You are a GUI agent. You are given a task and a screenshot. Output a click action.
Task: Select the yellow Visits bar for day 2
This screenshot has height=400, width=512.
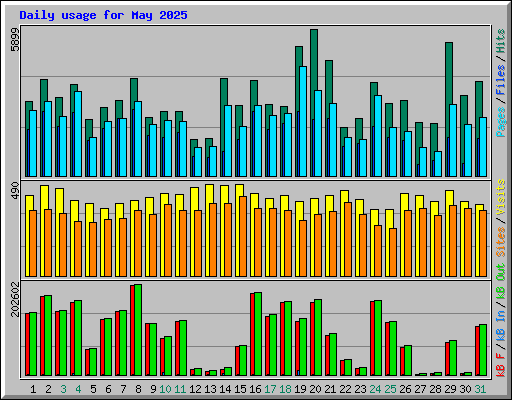coord(44,197)
